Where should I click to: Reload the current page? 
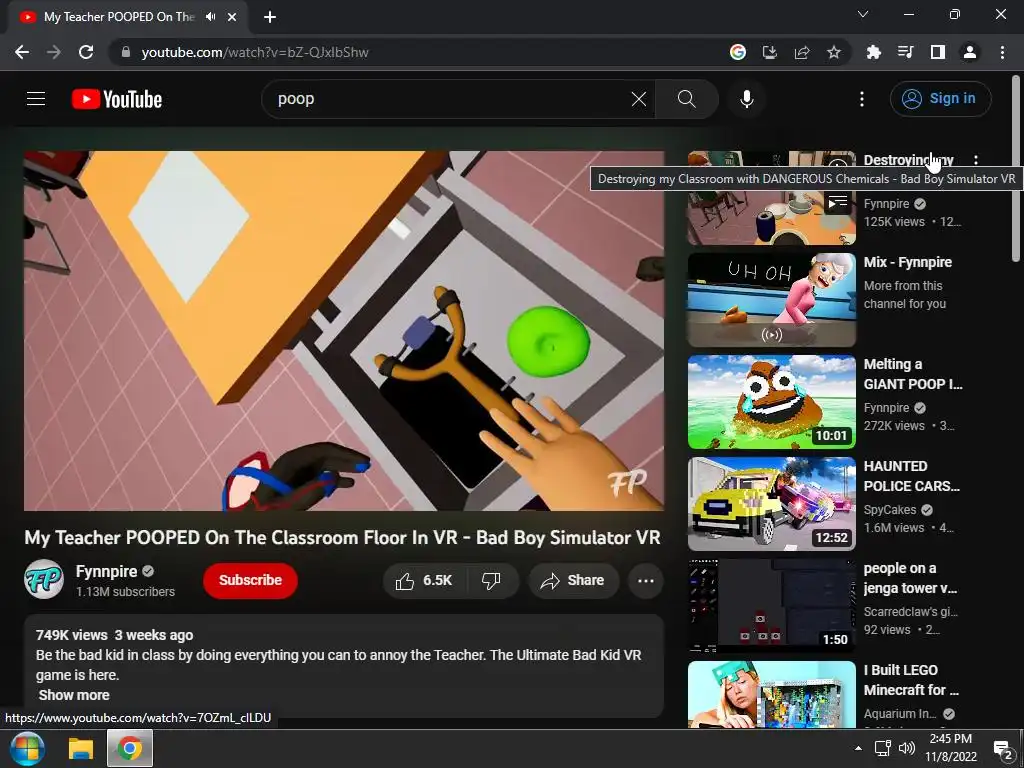(x=86, y=52)
